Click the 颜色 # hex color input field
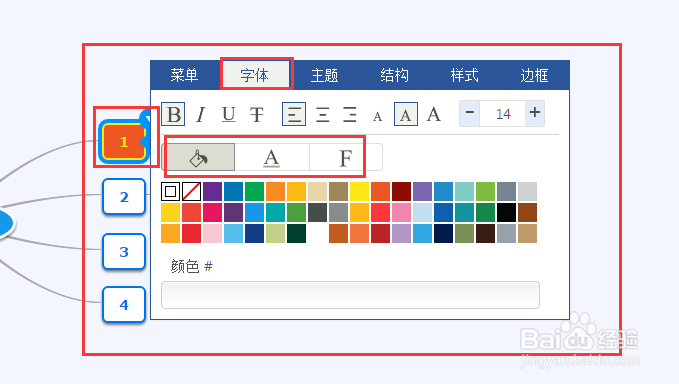679x384 pixels. pyautogui.click(x=350, y=295)
